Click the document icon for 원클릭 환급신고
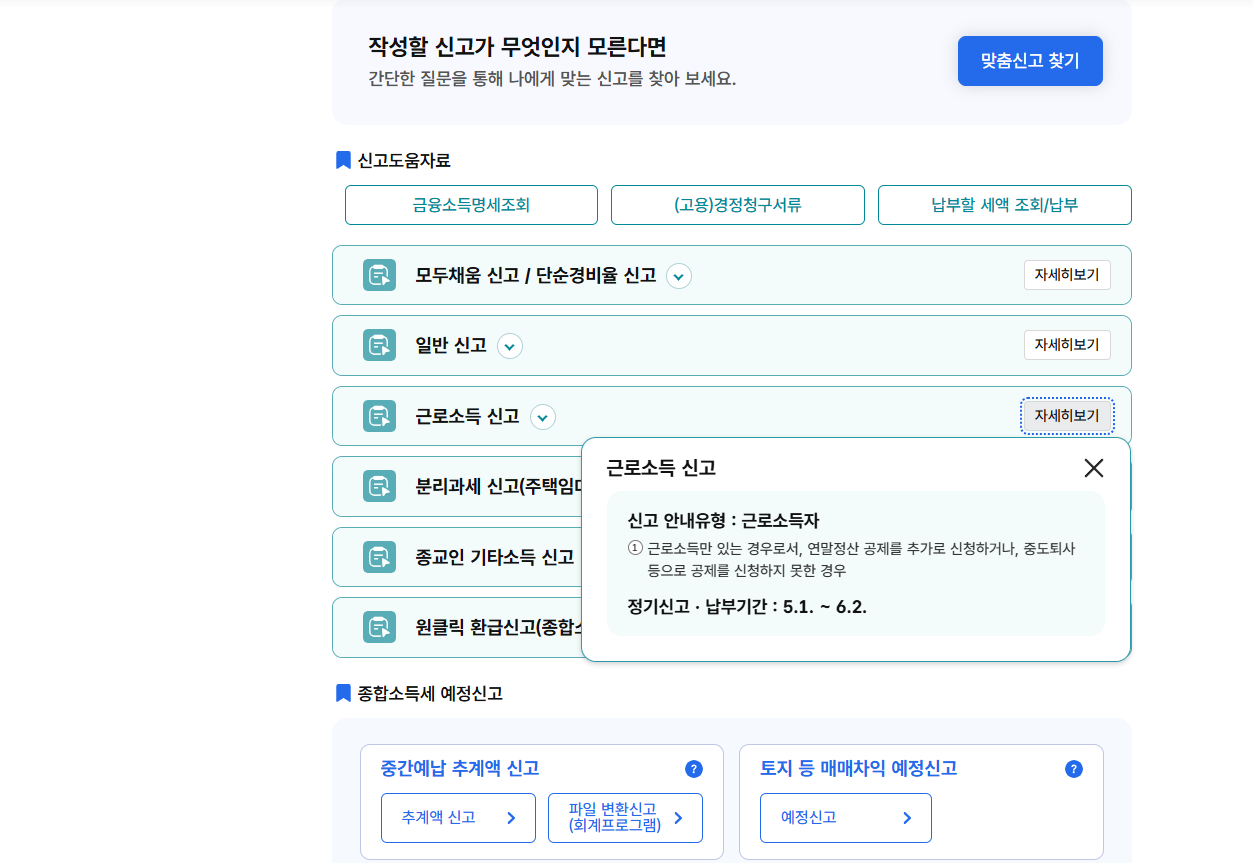The image size is (1253, 863). coord(380,628)
